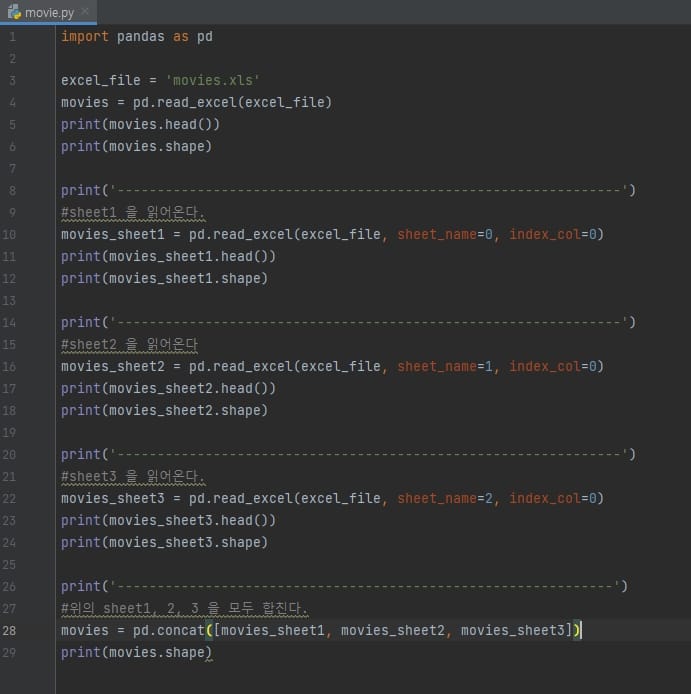Click the '#sheet1' comment on line 9
The width and height of the screenshot is (691, 694).
point(133,213)
